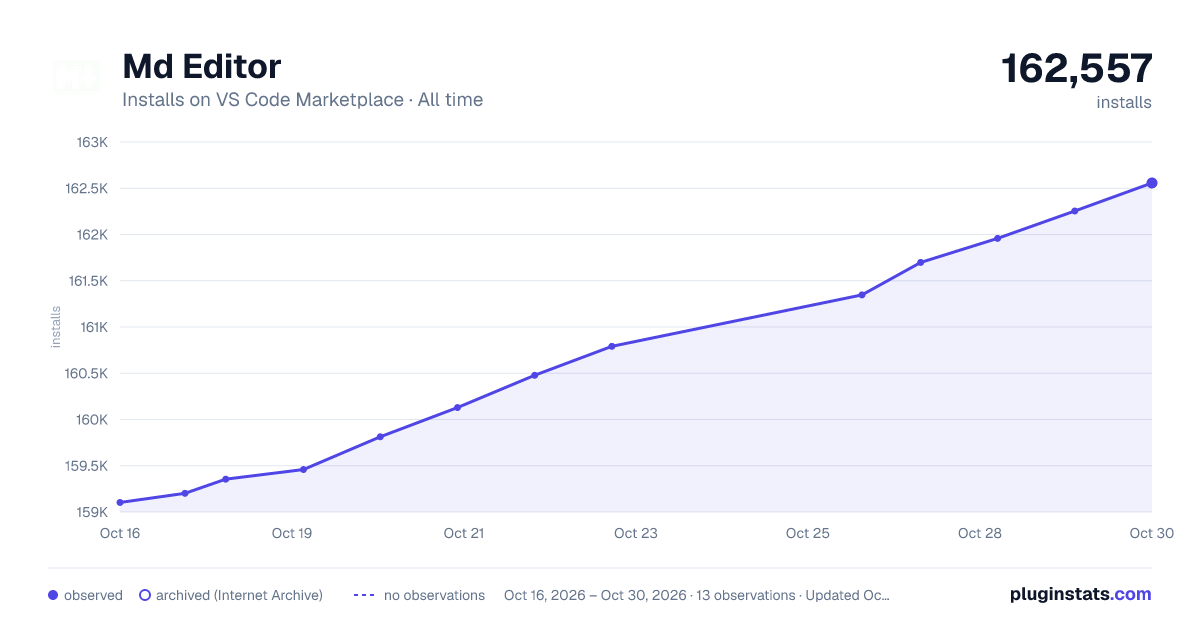Click the 159K y-axis label
Screen dimensions: 1200x630
[92, 512]
